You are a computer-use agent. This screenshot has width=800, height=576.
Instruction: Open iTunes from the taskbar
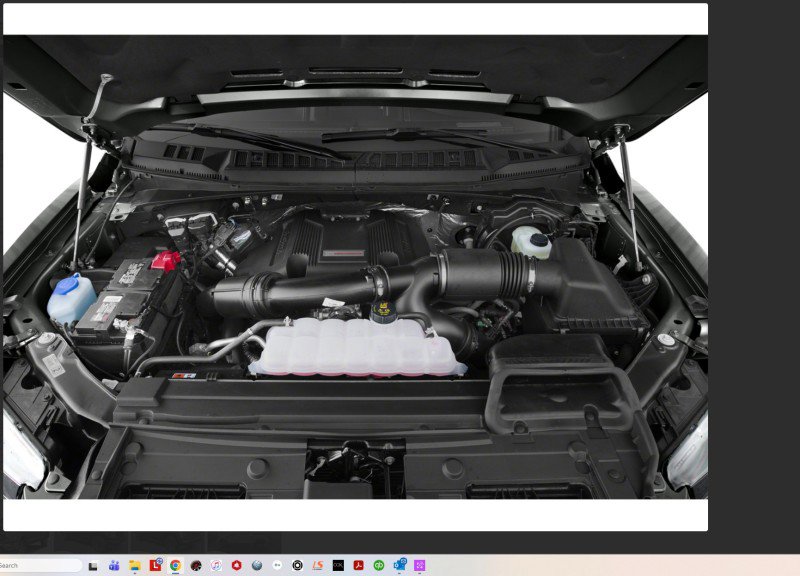click(214, 565)
